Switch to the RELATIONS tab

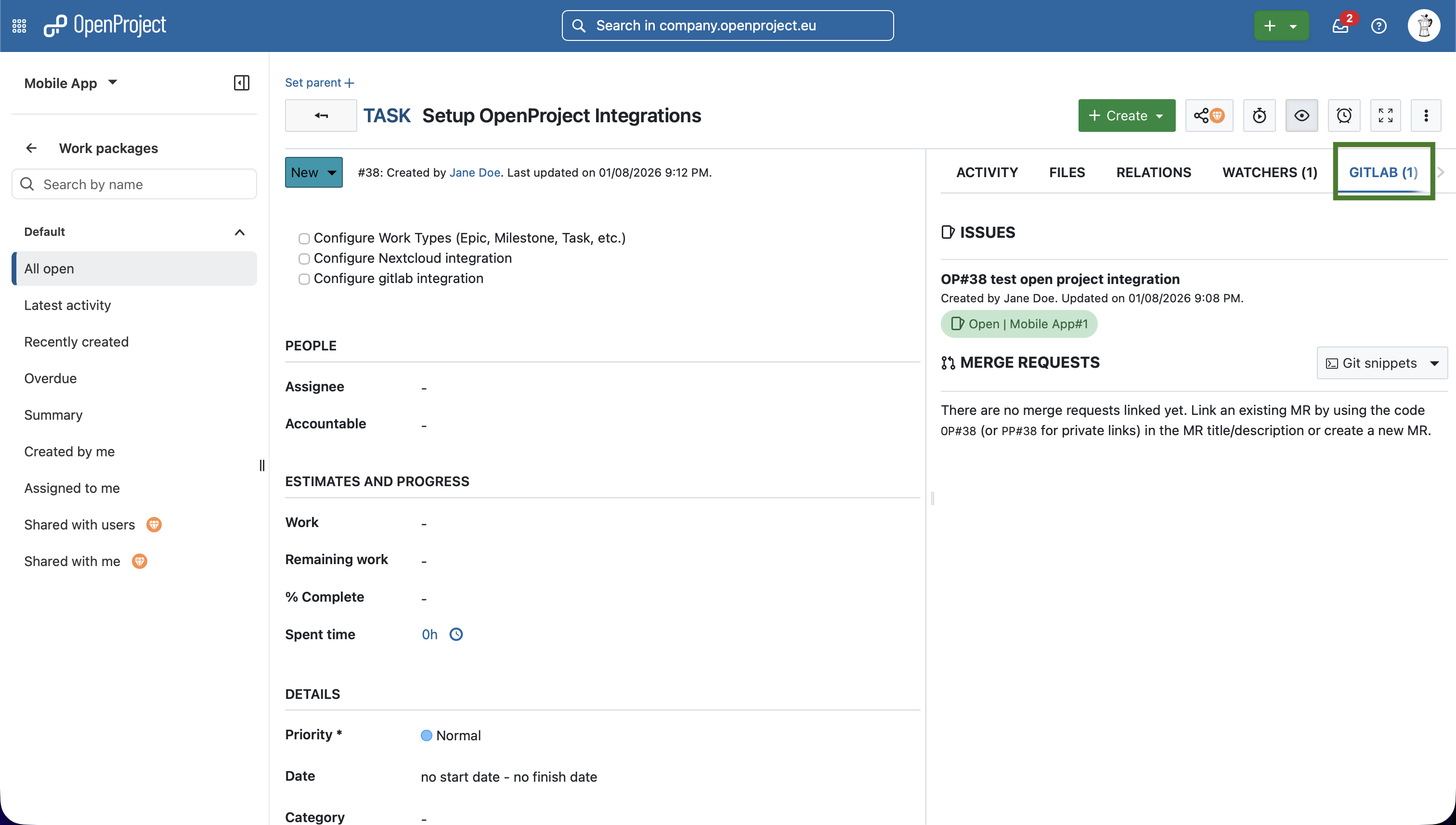coord(1153,172)
